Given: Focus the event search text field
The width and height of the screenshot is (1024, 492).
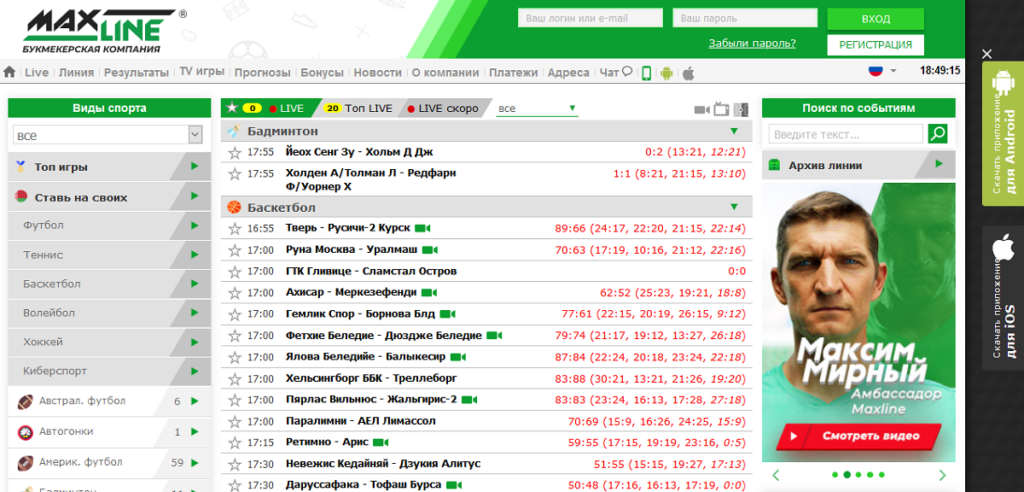Looking at the screenshot, I should tap(846, 135).
